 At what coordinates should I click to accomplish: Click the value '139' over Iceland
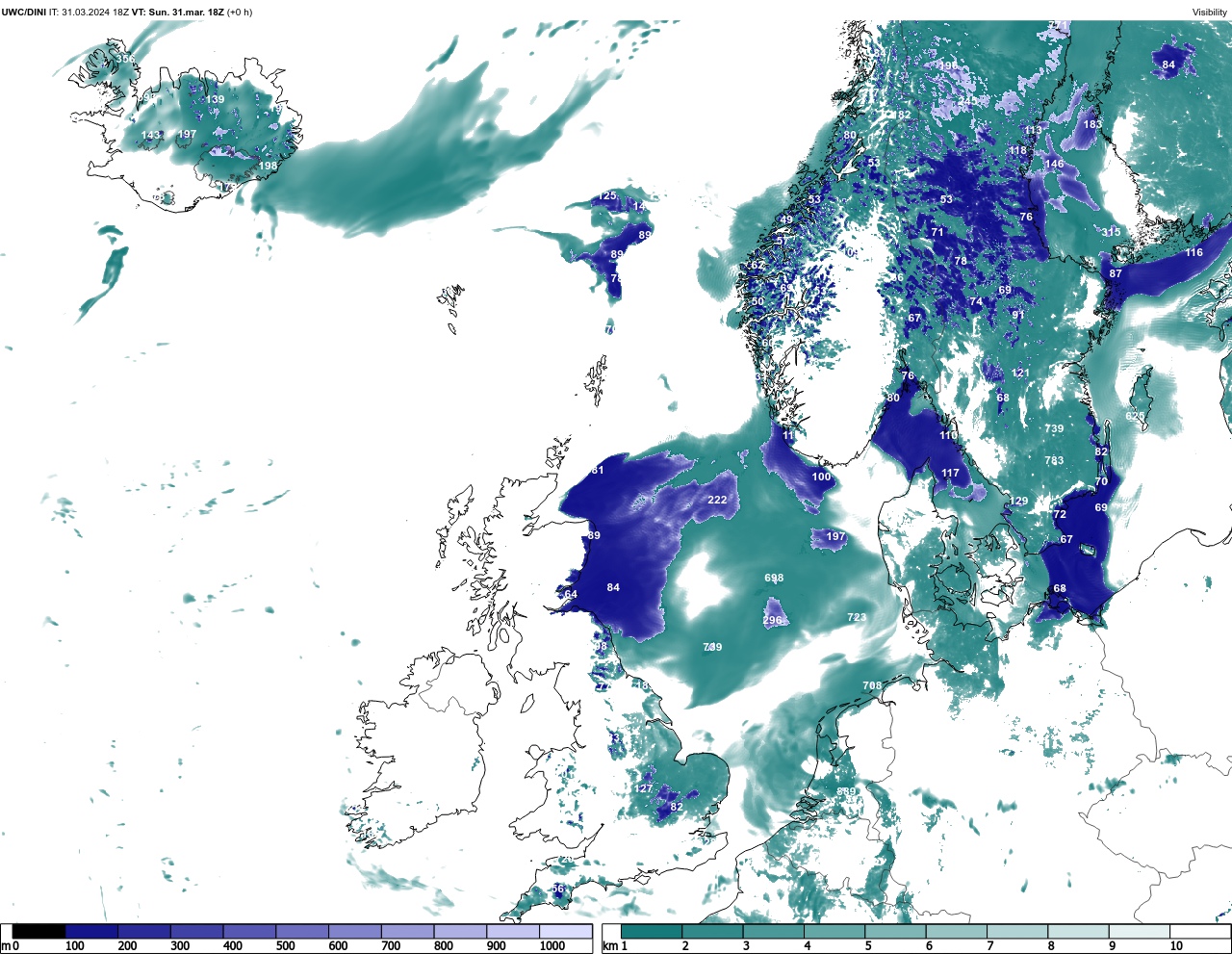click(215, 99)
